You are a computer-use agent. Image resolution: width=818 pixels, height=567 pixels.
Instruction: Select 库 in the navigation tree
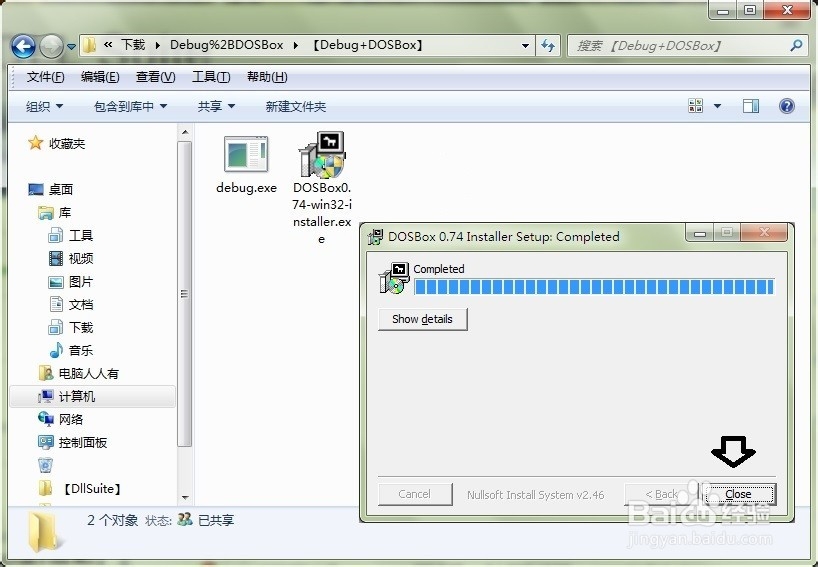point(64,213)
